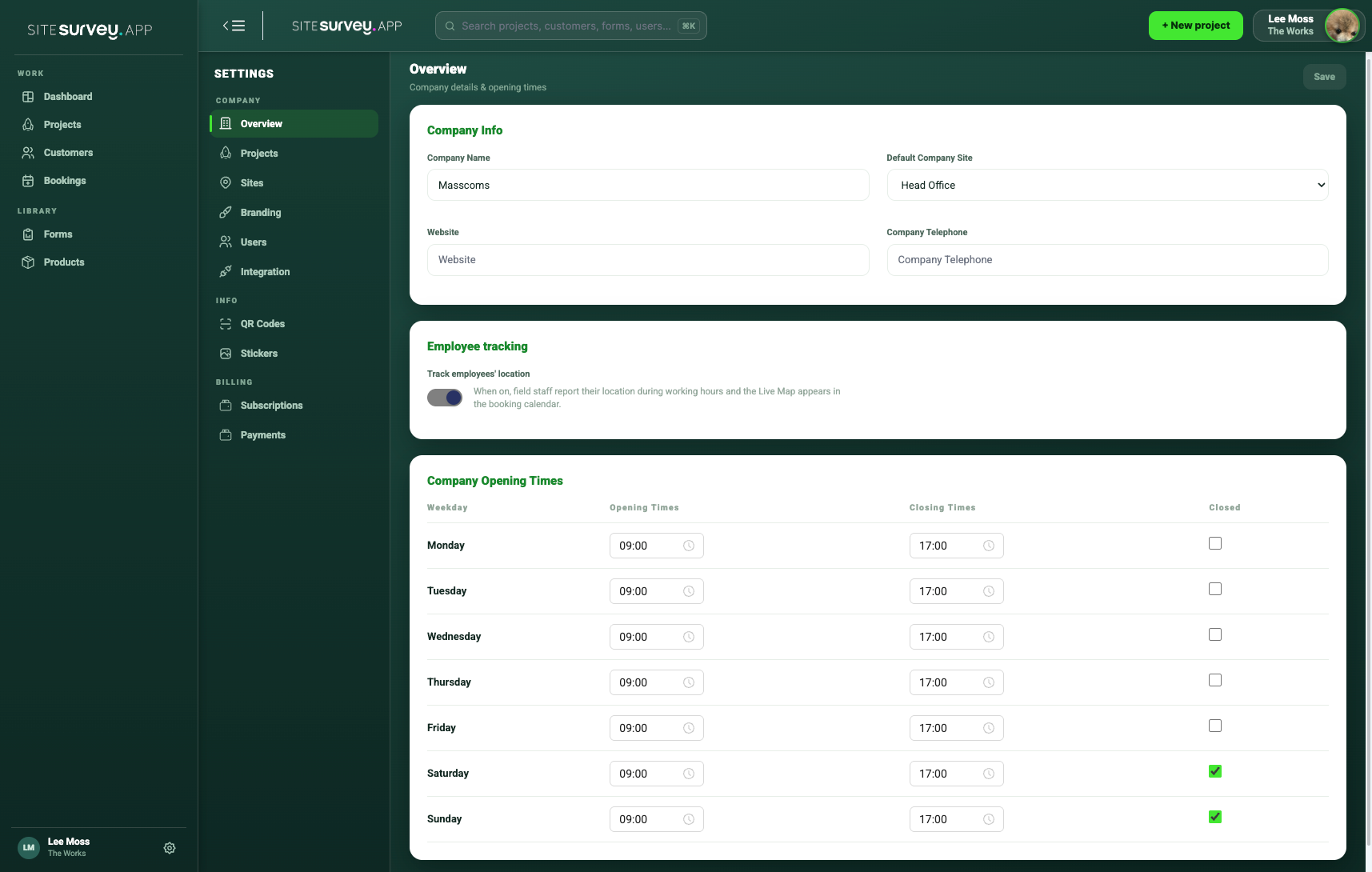Click the Integration plug icon

point(226,272)
